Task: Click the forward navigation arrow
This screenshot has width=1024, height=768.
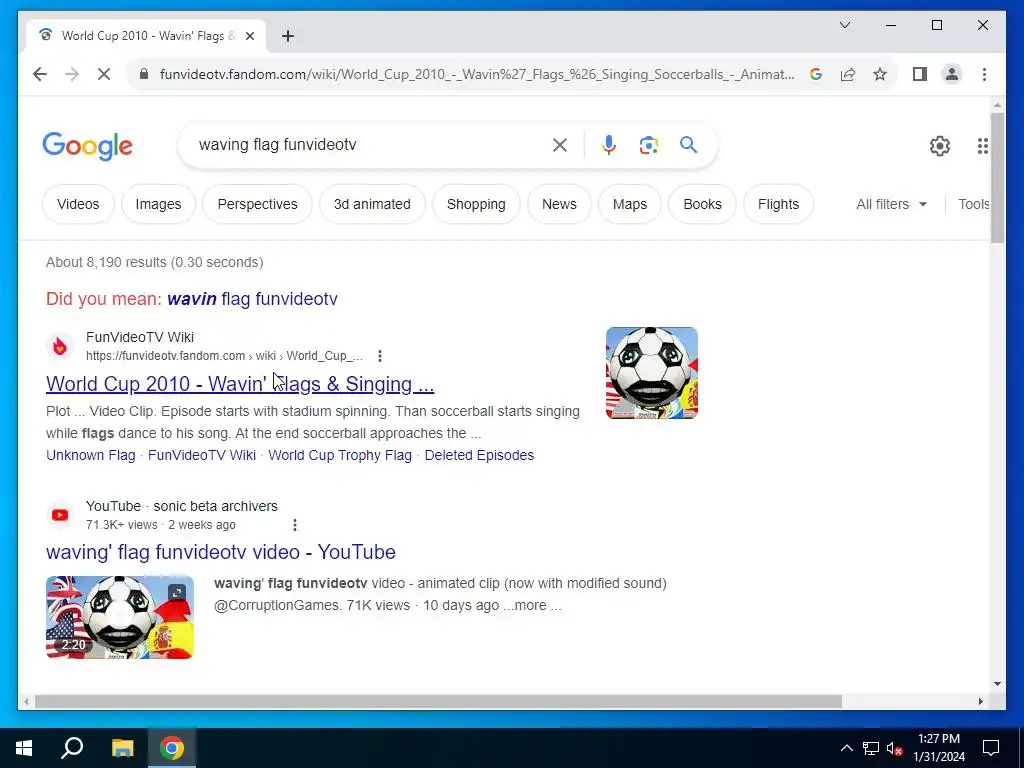Action: click(x=72, y=74)
